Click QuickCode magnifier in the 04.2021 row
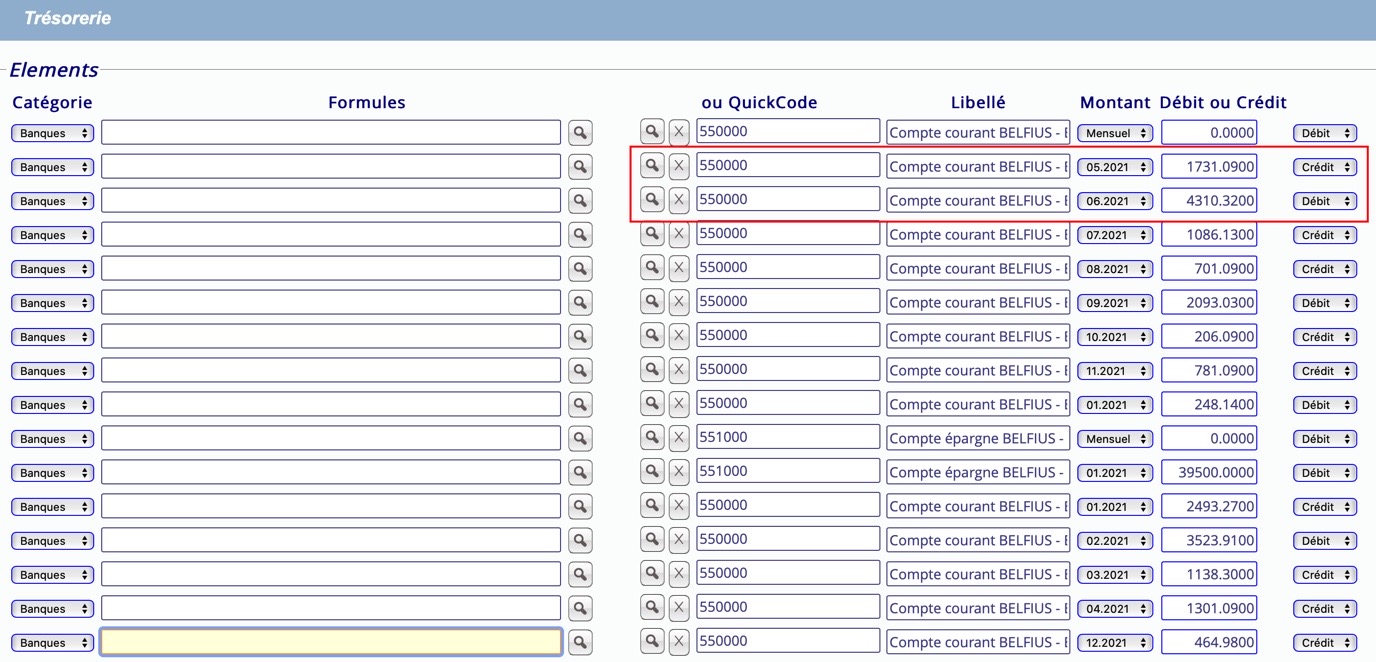1376x662 pixels. click(x=652, y=608)
